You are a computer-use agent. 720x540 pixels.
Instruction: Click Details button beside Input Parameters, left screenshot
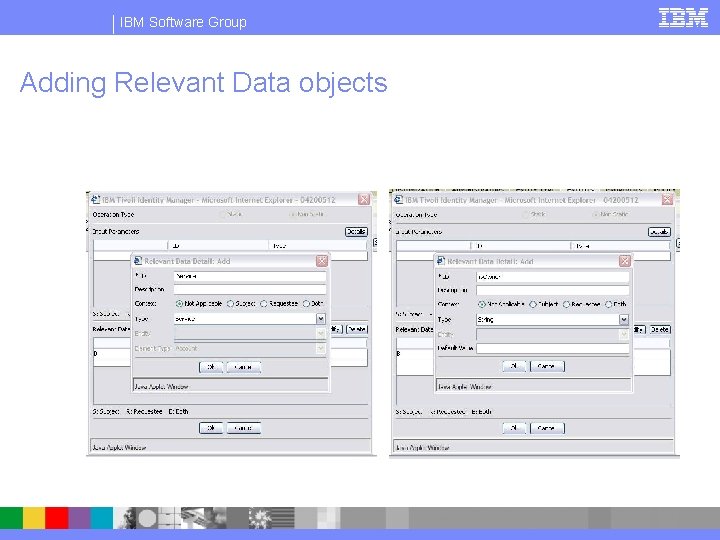click(x=356, y=232)
